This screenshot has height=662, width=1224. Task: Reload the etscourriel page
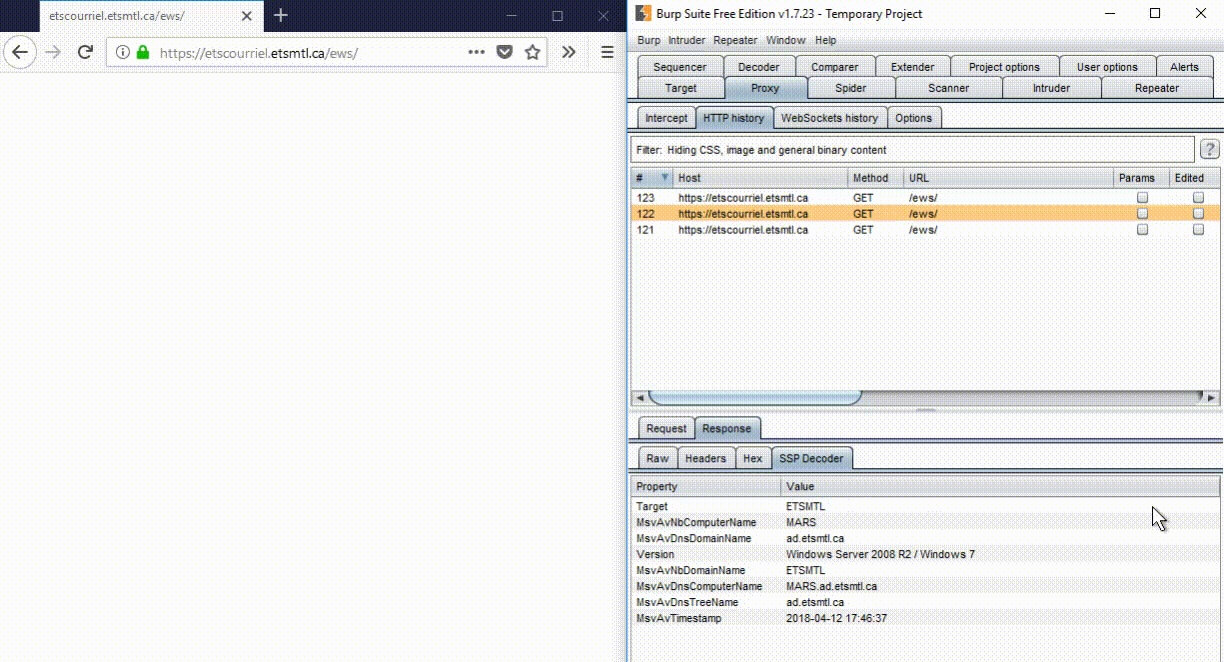coord(86,52)
